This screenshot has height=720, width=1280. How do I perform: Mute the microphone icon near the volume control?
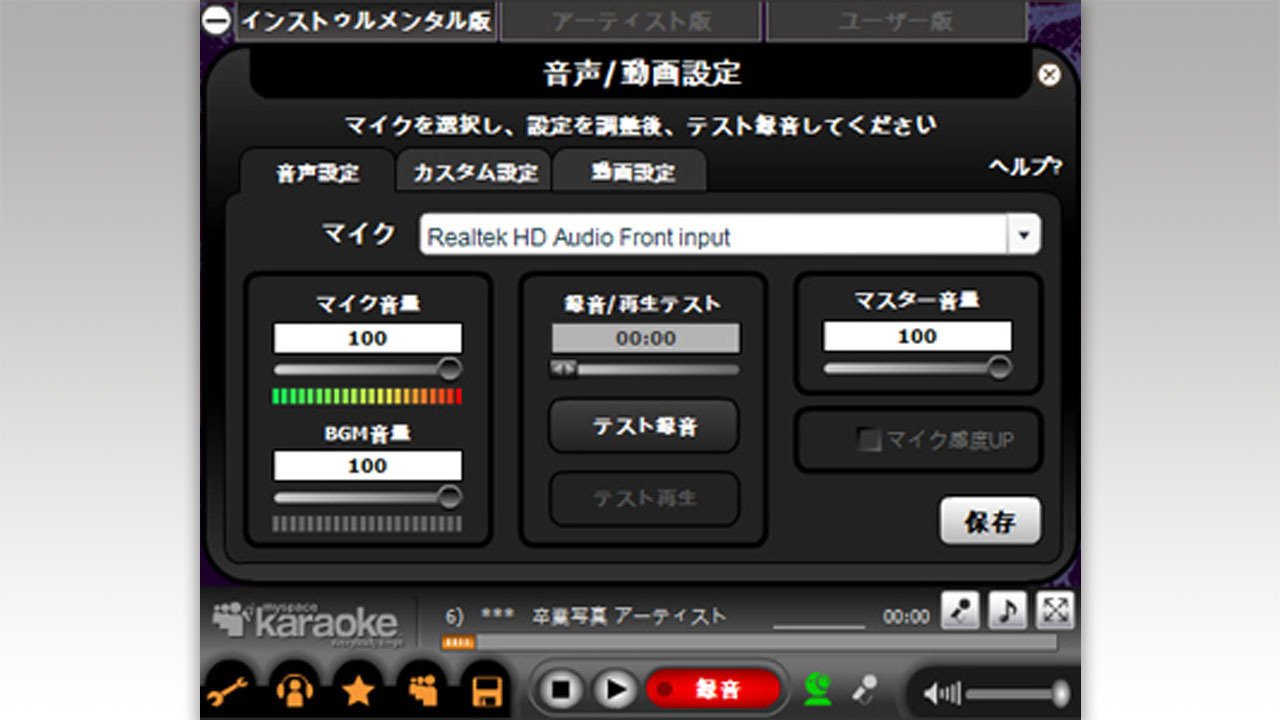pos(865,689)
